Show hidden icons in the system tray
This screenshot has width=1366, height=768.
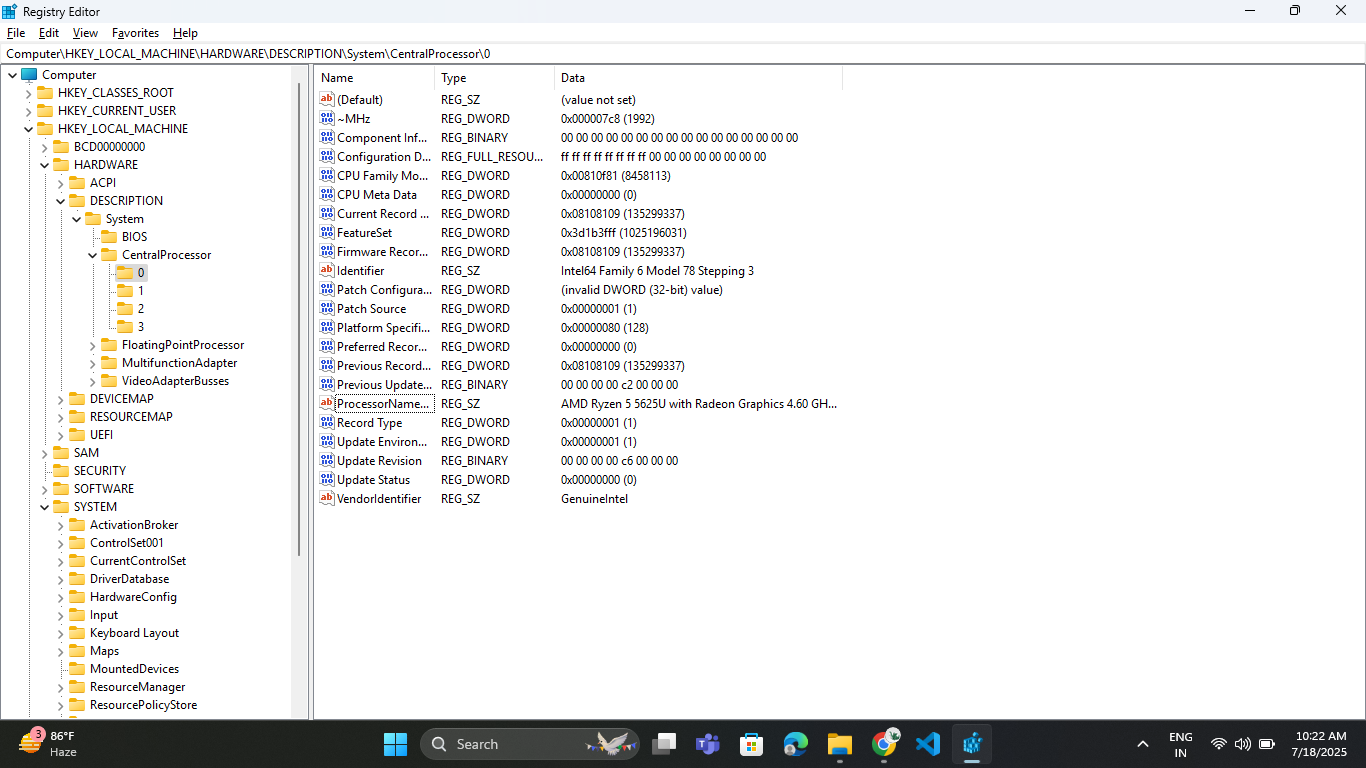[1142, 744]
